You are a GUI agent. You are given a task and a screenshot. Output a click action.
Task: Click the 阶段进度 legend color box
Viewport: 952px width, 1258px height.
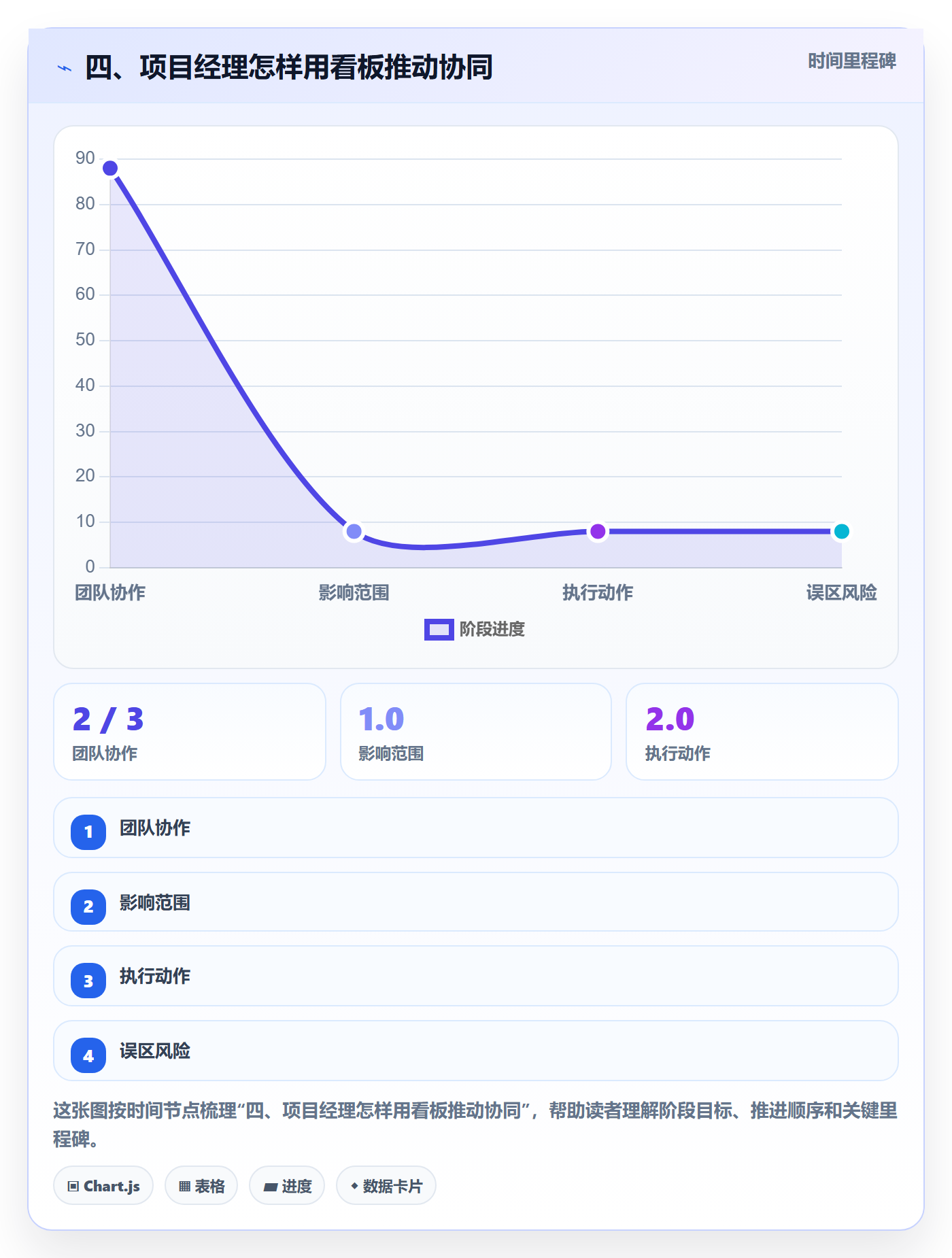(439, 630)
